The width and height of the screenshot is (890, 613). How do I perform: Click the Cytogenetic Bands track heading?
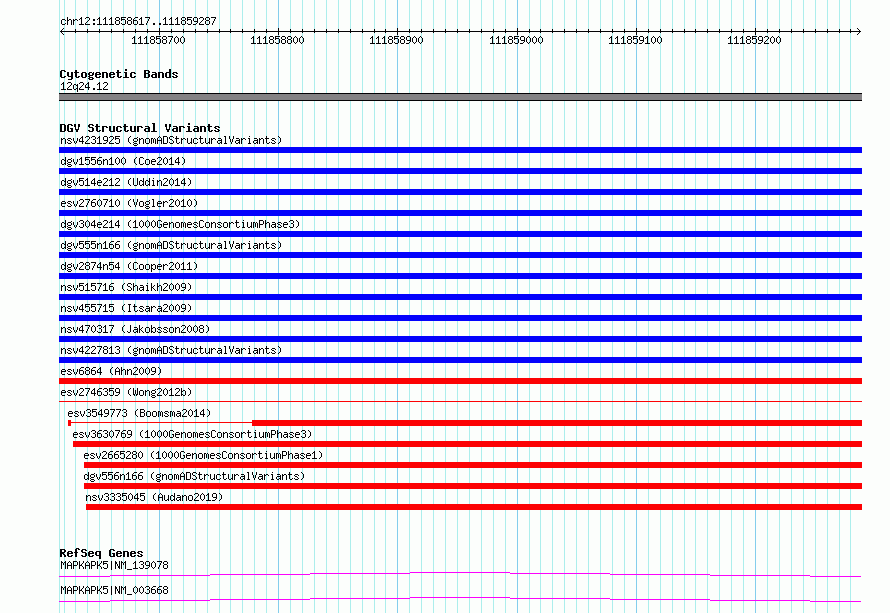coord(119,74)
